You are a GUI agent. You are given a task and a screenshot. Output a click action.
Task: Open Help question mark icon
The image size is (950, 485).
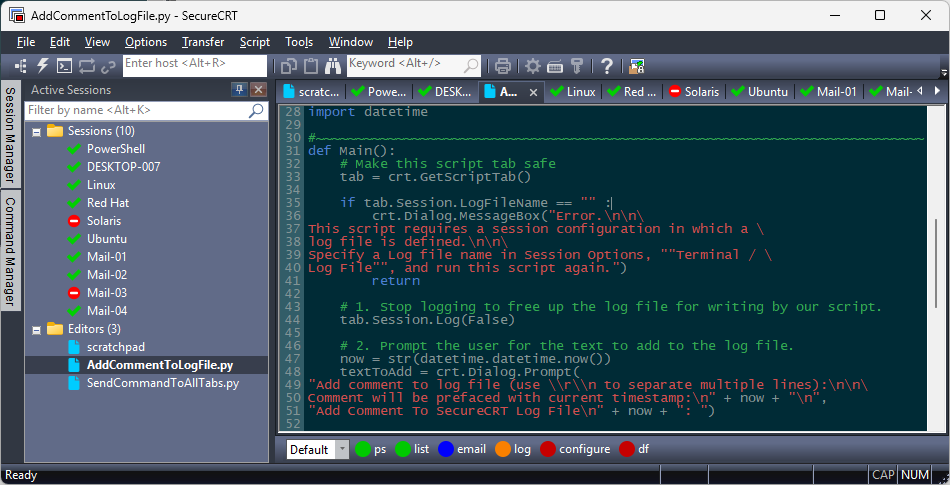pos(606,66)
